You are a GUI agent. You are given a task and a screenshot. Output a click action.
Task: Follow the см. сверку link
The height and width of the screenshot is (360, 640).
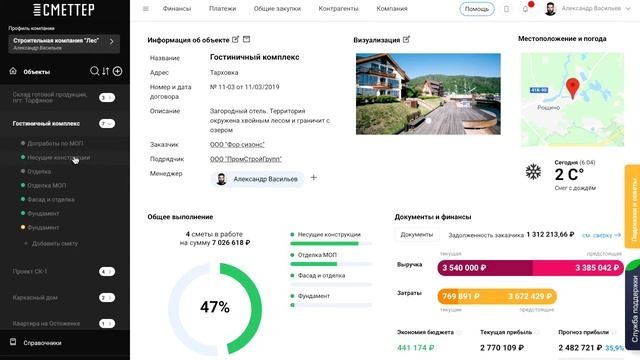pos(601,235)
